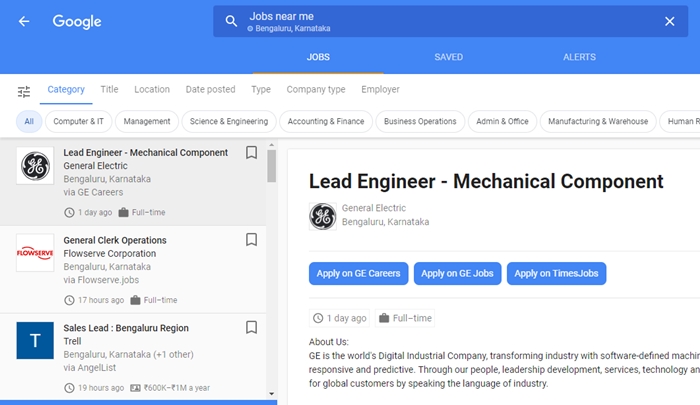
Task: Filter by Computer & IT chip
Action: point(79,121)
